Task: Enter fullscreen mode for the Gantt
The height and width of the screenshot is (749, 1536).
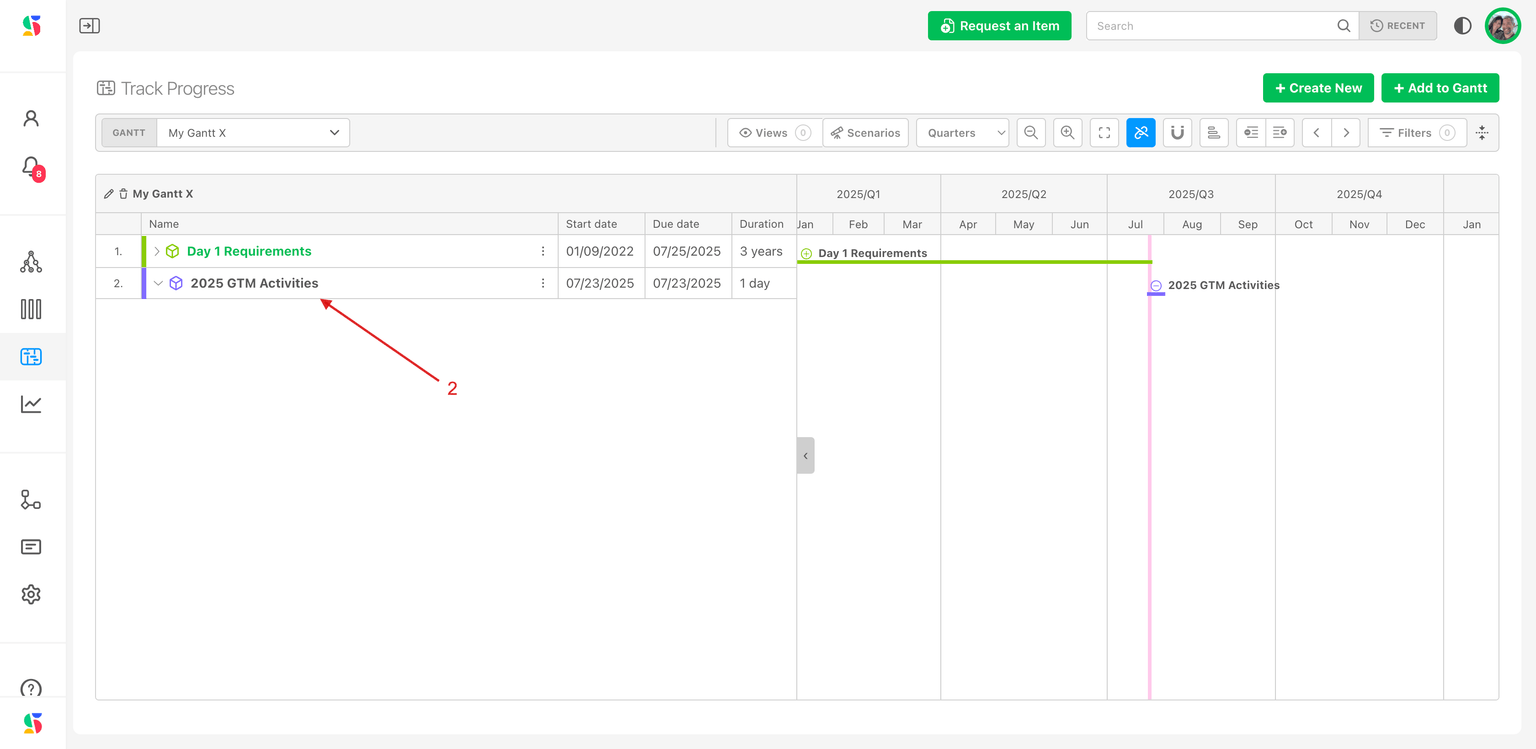Action: [x=1104, y=133]
